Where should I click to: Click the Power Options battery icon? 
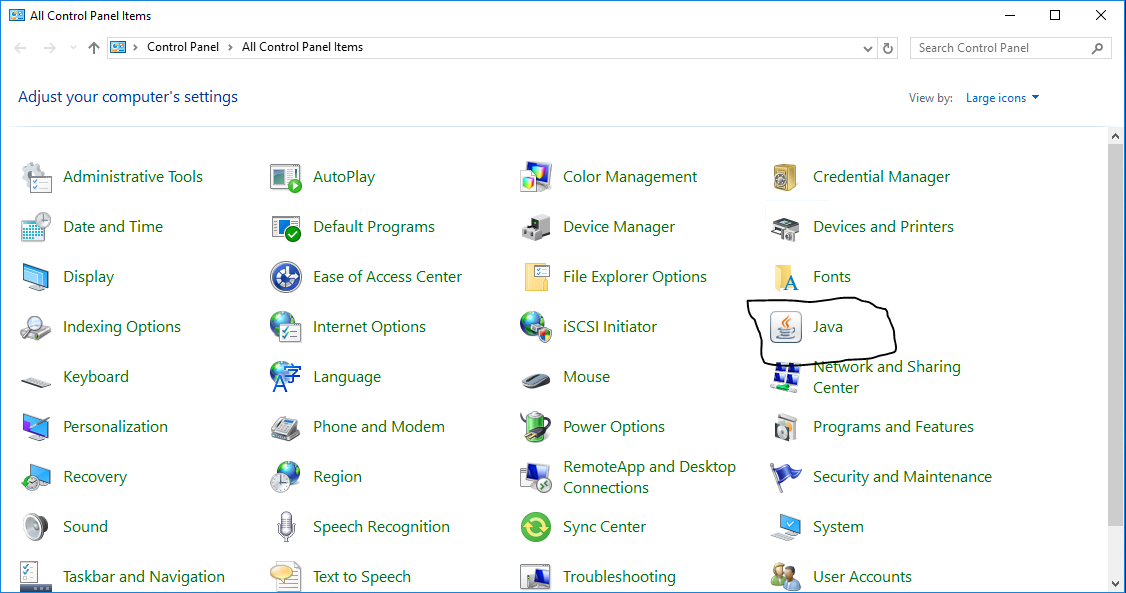tap(536, 427)
